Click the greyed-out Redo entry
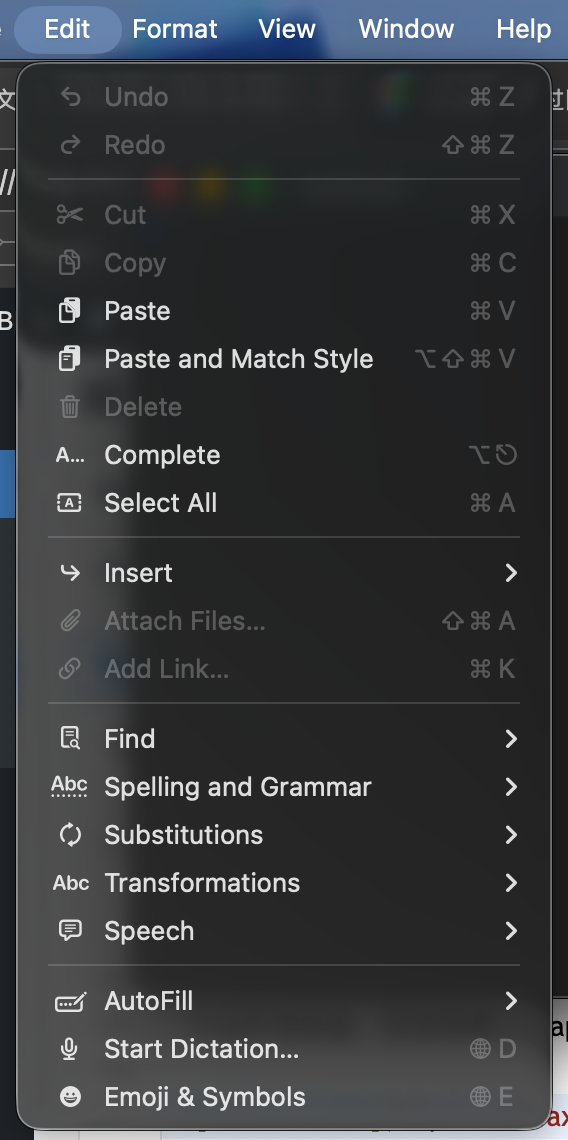 point(284,145)
